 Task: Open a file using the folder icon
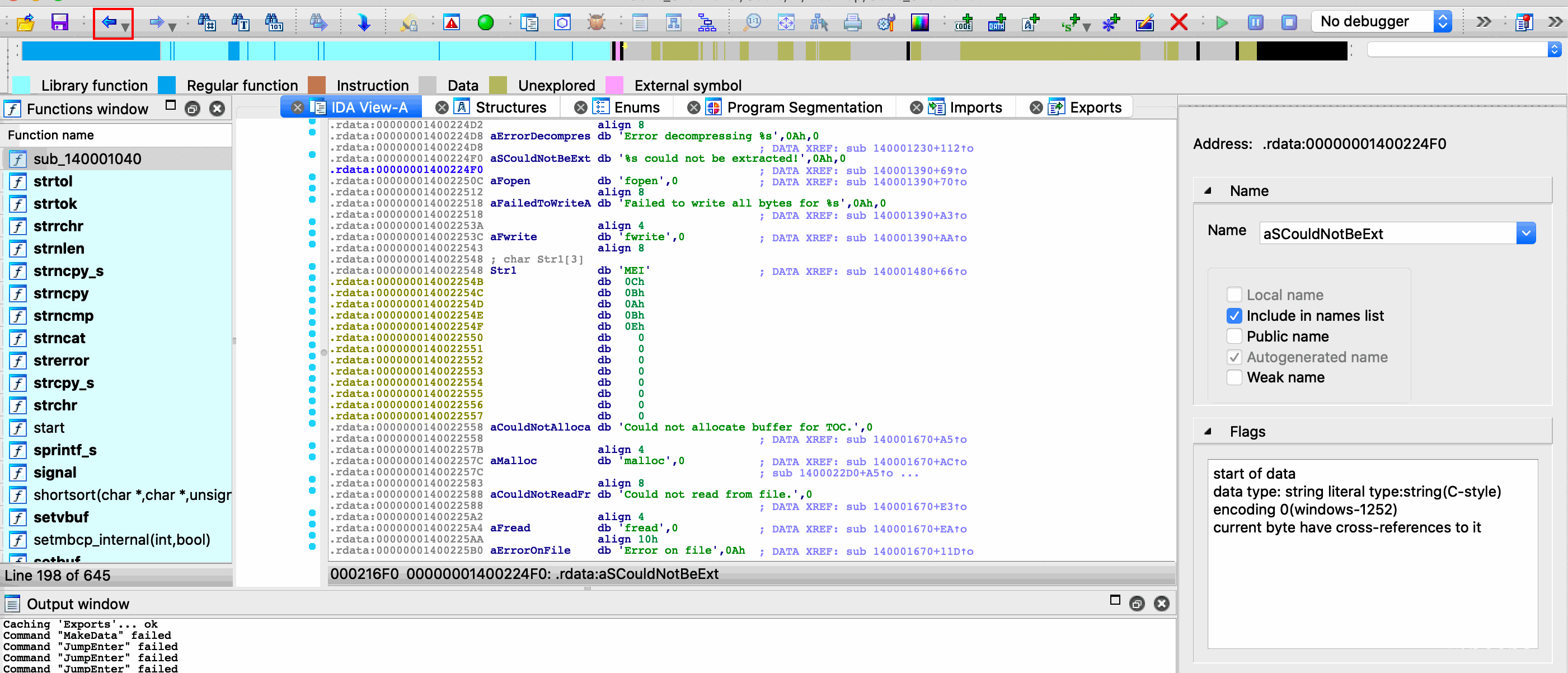click(26, 22)
